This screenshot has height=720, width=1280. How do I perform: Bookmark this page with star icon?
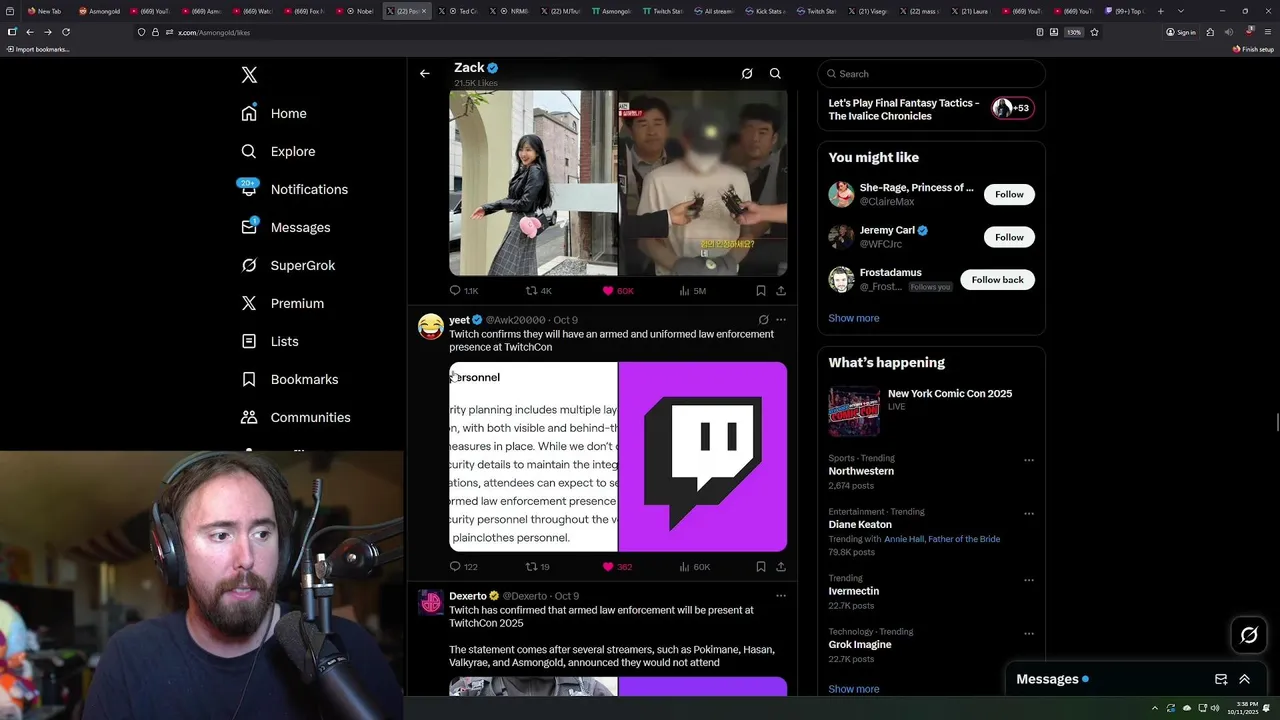click(x=1094, y=32)
